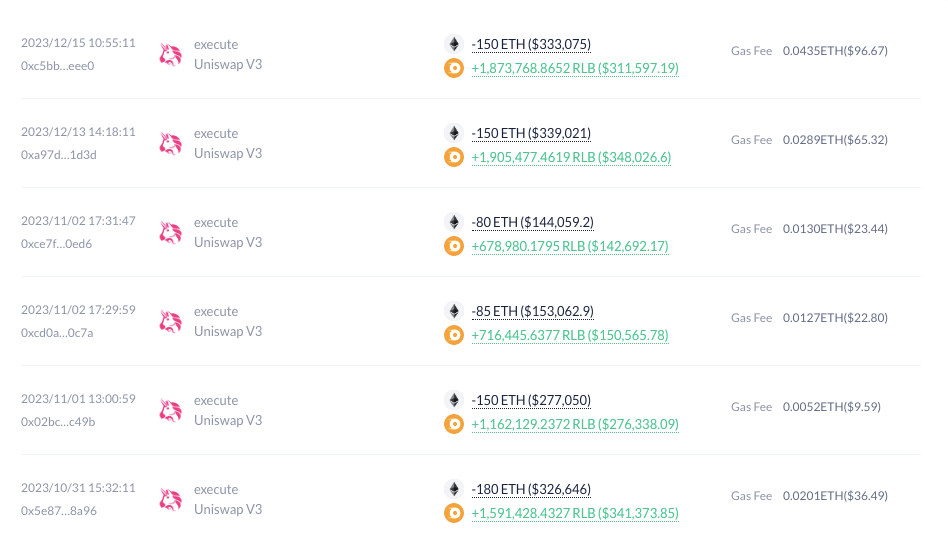
Task: Click the +1,162,129.2372 RLB amount
Action: [575, 424]
